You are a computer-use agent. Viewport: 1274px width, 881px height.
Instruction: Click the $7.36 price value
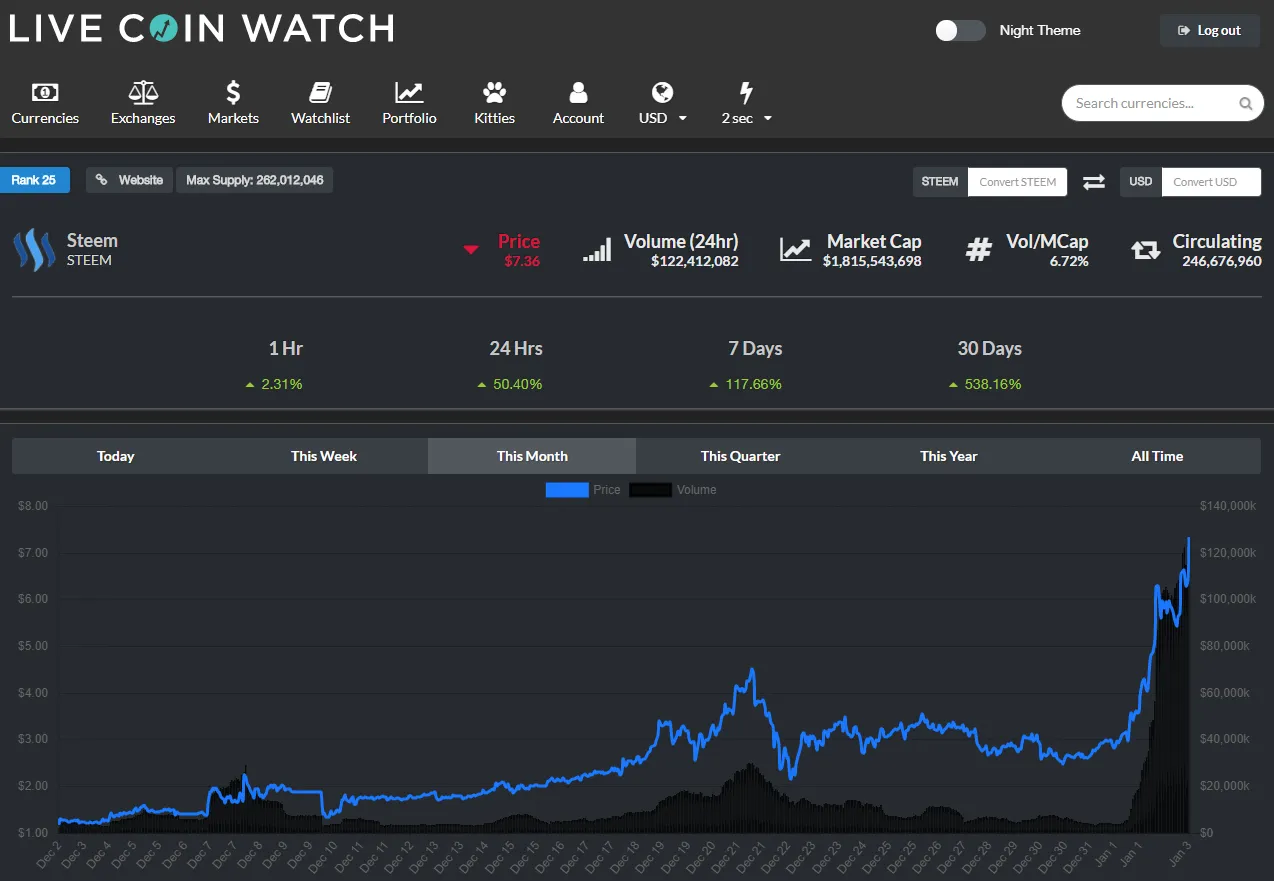pos(522,261)
